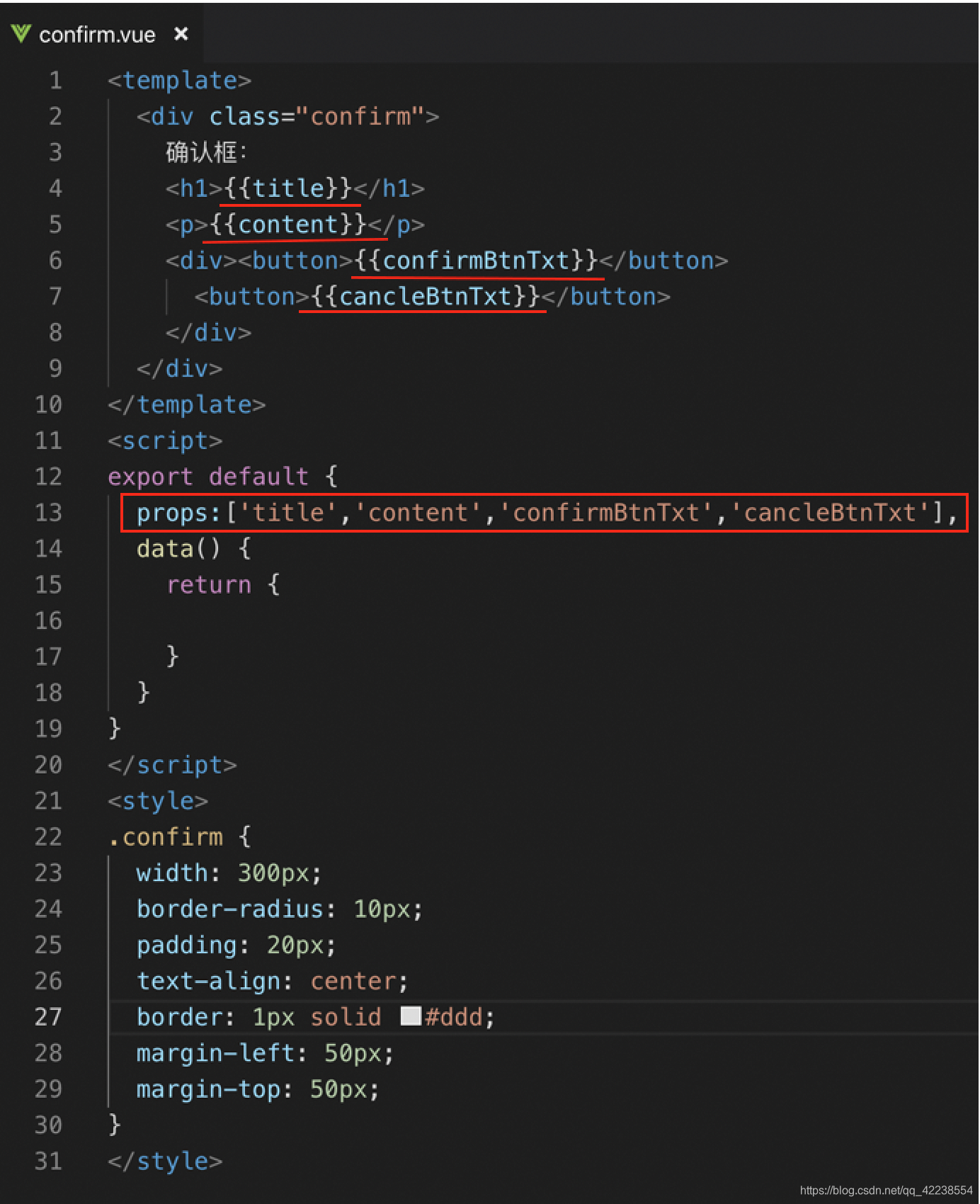Click the closing </style> tag
The width and height of the screenshot is (980, 1204).
tap(165, 1161)
